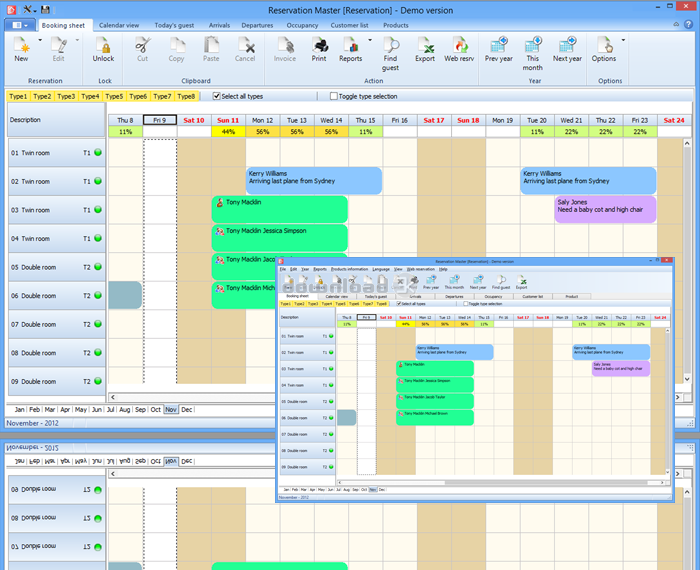Click the Export icon
The height and width of the screenshot is (570, 700).
click(x=425, y=46)
